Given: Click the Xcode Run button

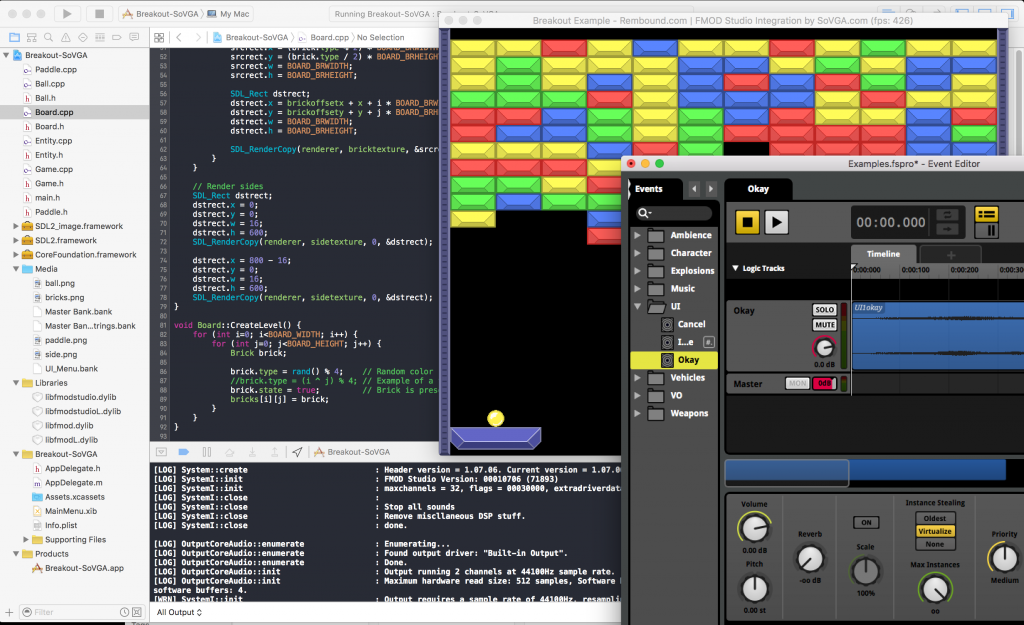Looking at the screenshot, I should (x=67, y=14).
